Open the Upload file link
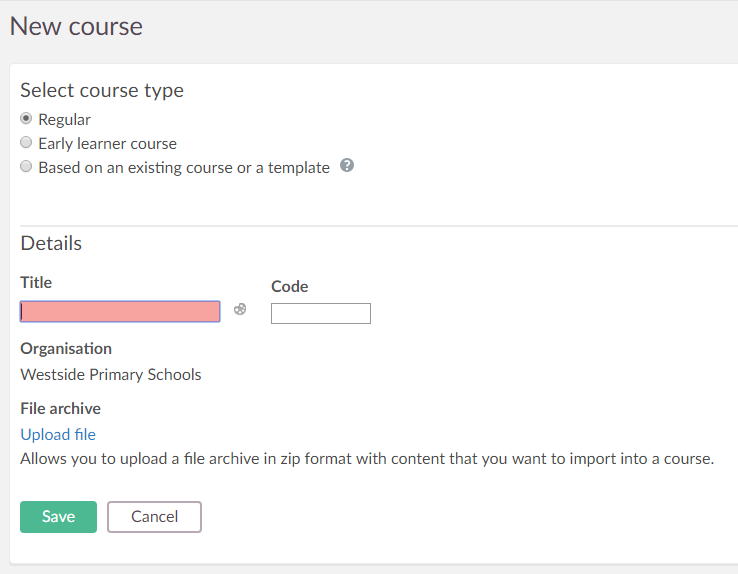The height and width of the screenshot is (574, 738). pos(58,434)
